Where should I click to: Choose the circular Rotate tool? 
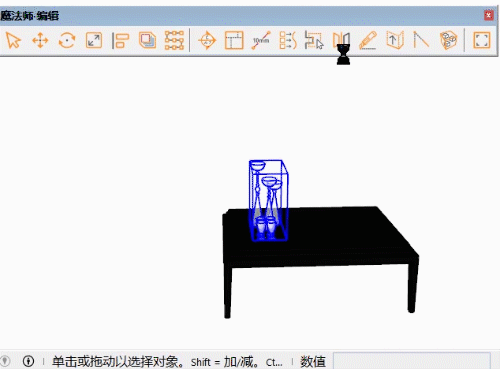pyautogui.click(x=67, y=41)
